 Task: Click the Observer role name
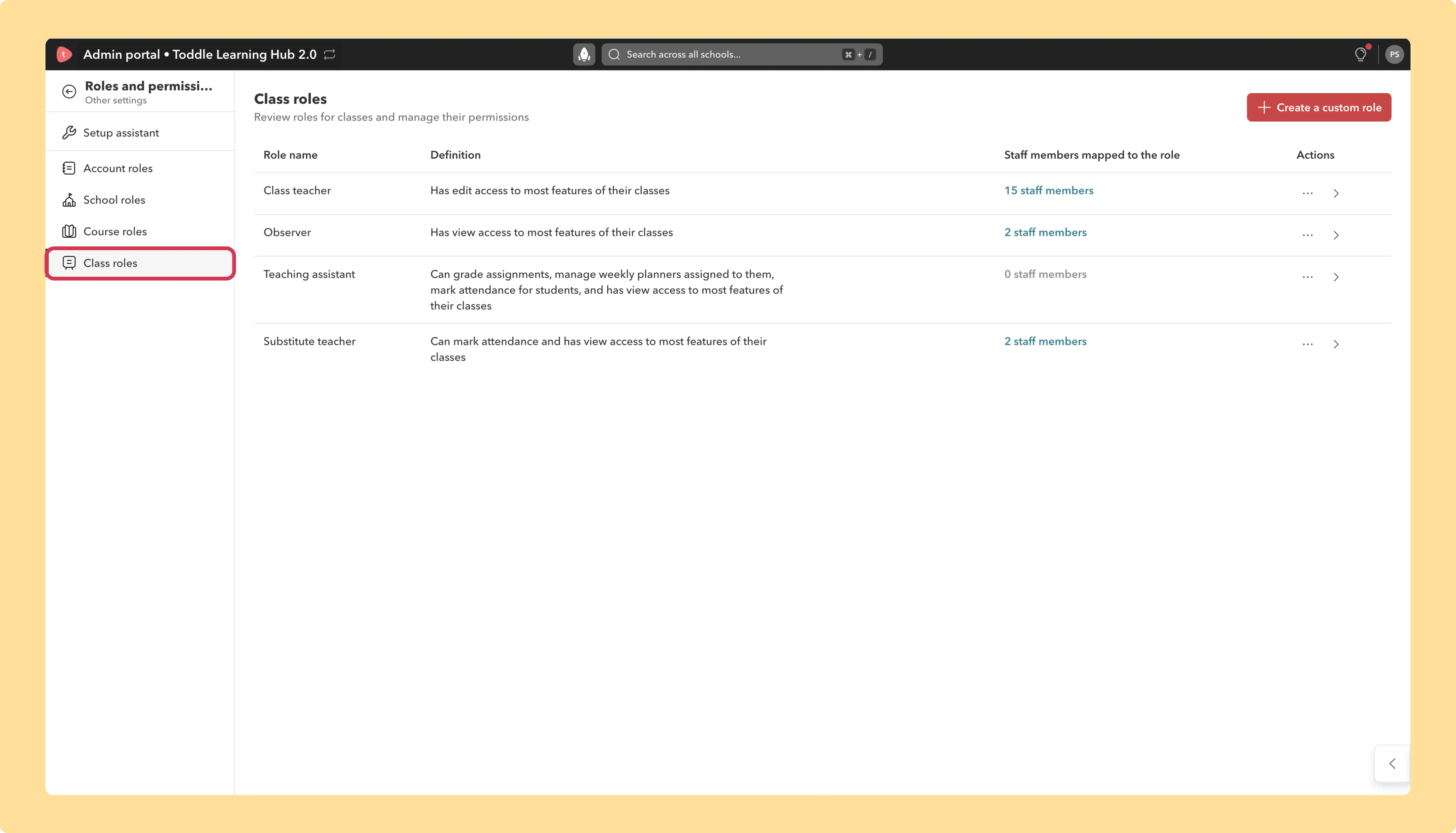(287, 232)
